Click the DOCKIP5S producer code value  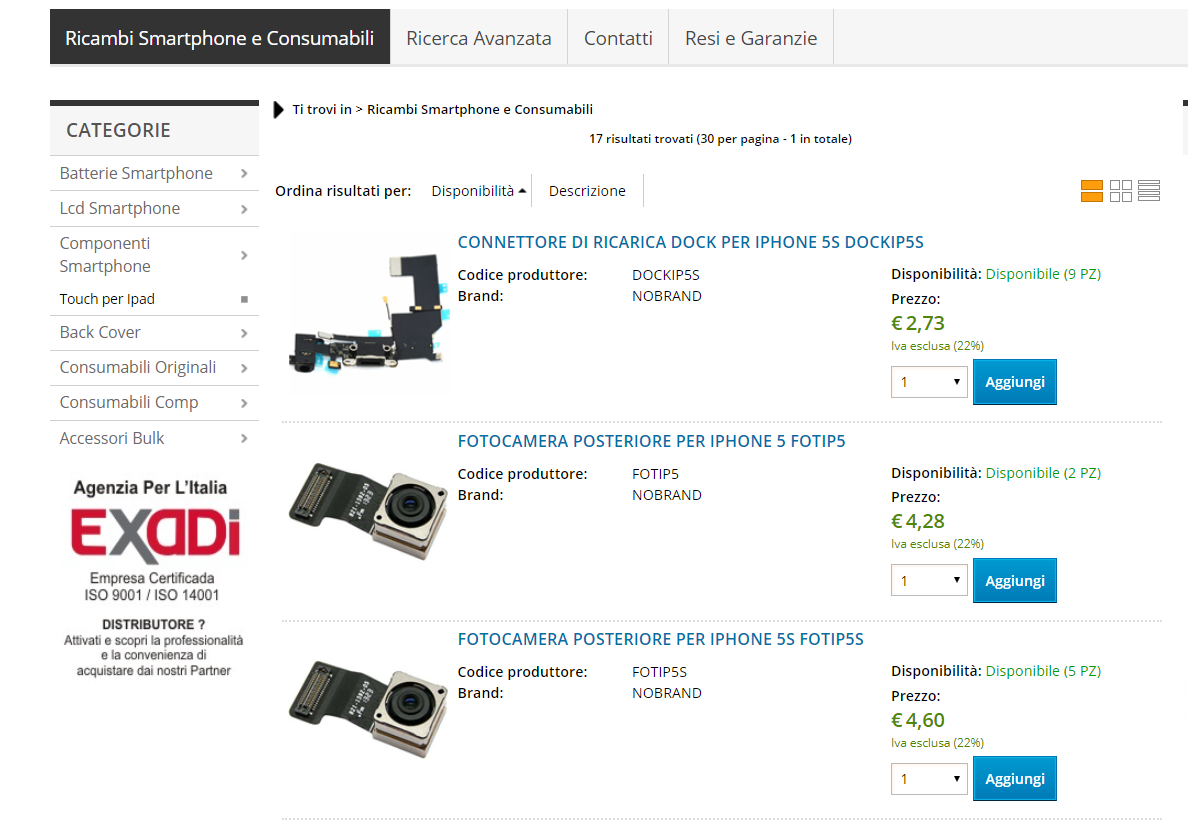[666, 275]
